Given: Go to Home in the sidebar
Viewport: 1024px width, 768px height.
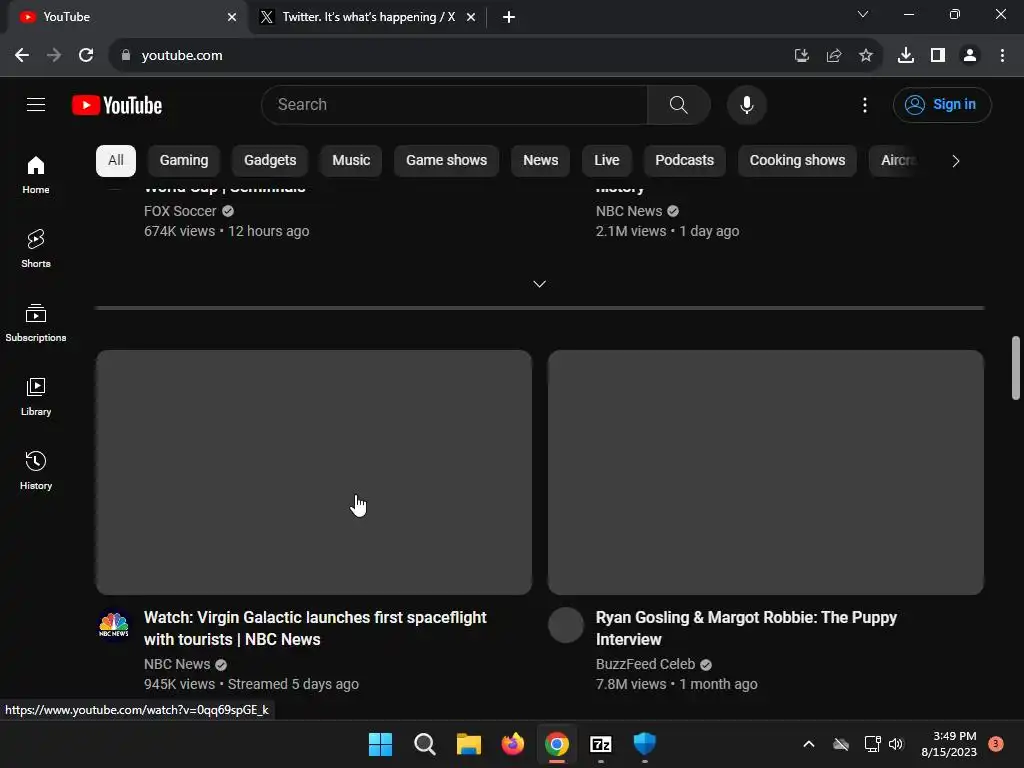Looking at the screenshot, I should pos(36,175).
